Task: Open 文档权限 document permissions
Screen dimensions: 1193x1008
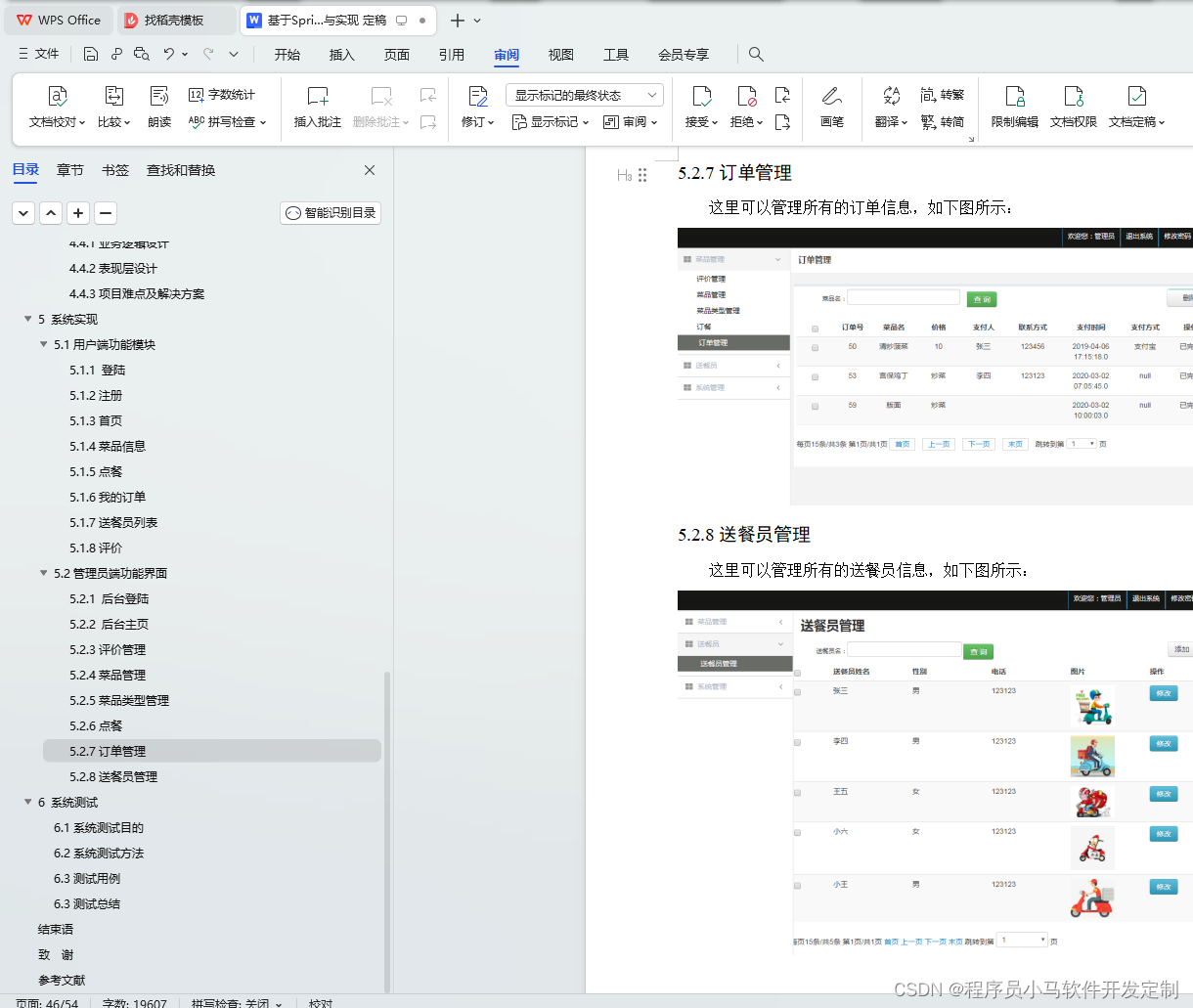Action: tap(1075, 108)
